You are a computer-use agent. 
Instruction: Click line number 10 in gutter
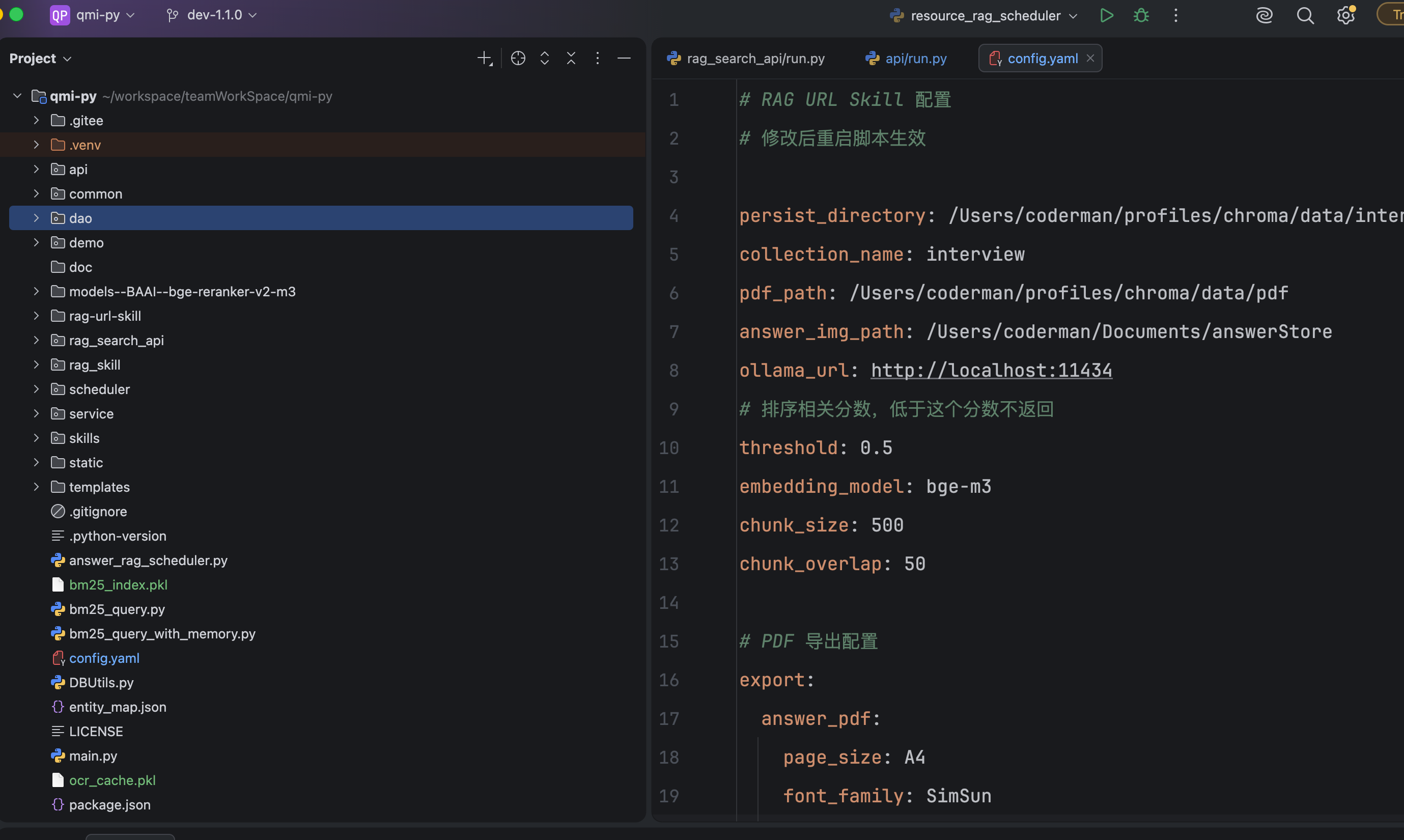coord(669,447)
